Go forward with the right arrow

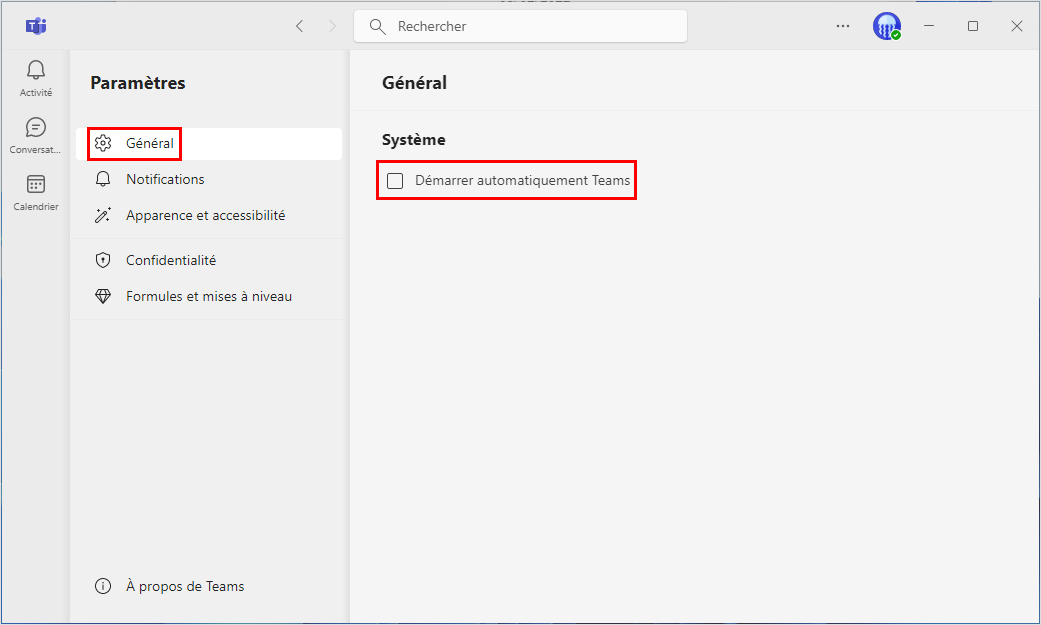333,26
